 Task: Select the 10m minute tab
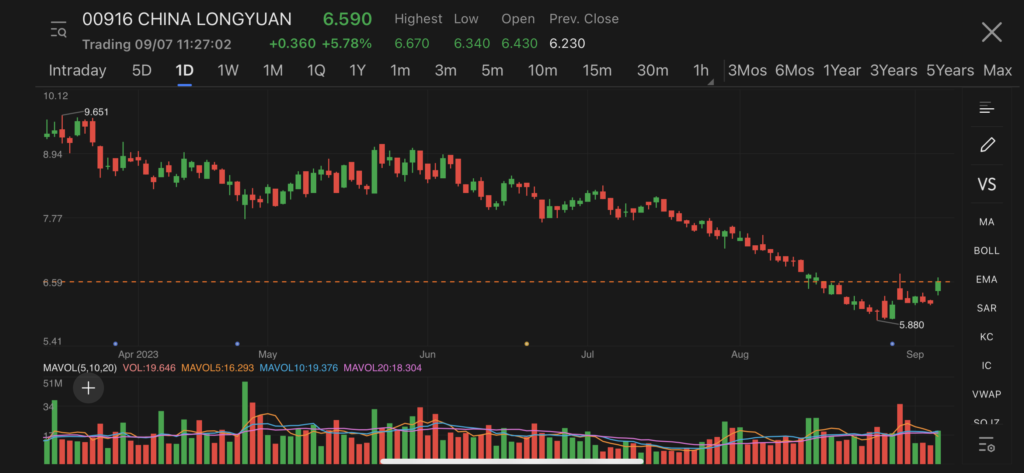click(542, 71)
